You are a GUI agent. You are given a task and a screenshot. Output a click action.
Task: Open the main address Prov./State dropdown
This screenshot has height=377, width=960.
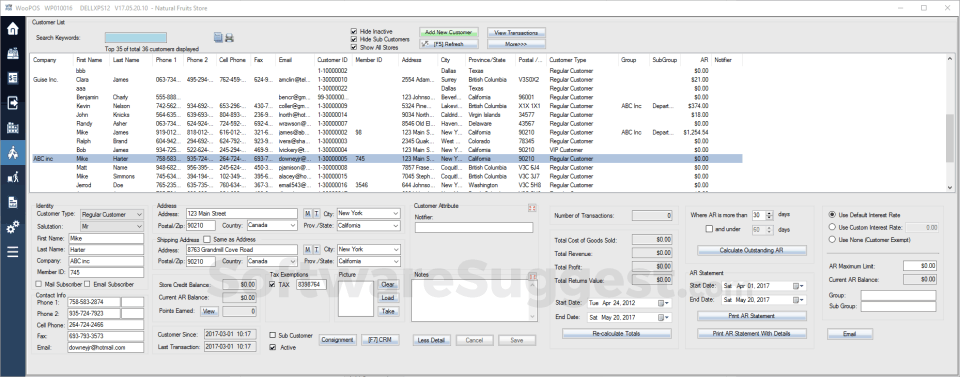coord(369,225)
